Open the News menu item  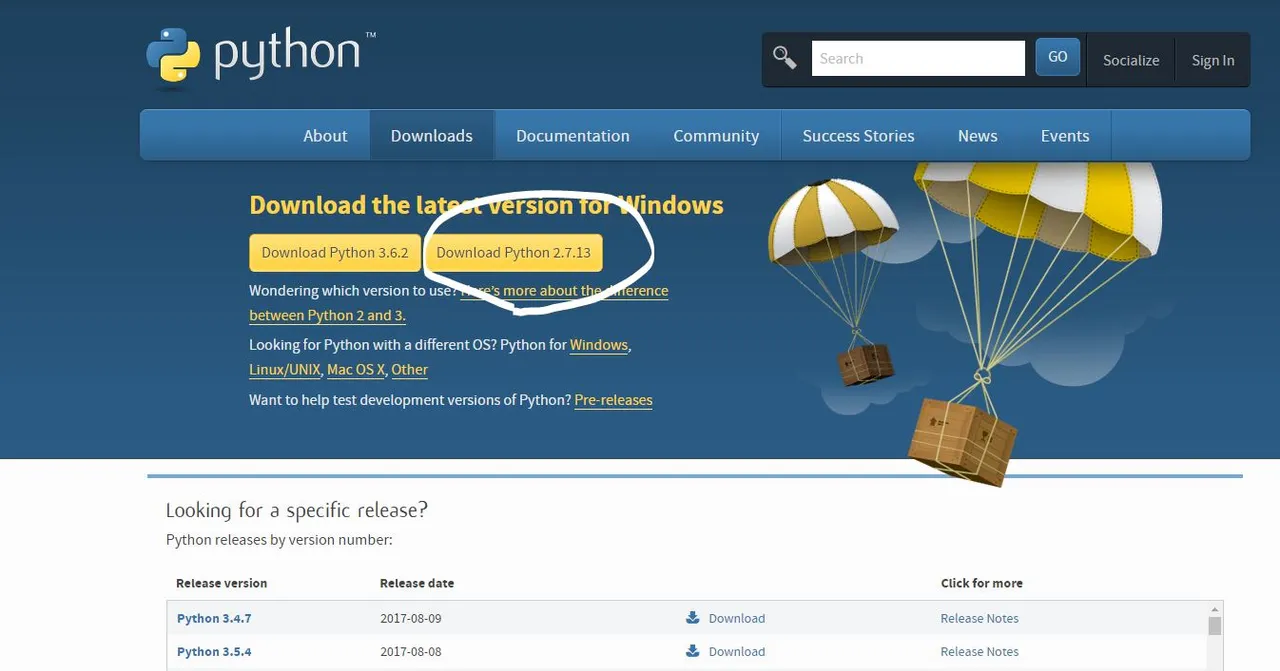pyautogui.click(x=977, y=136)
